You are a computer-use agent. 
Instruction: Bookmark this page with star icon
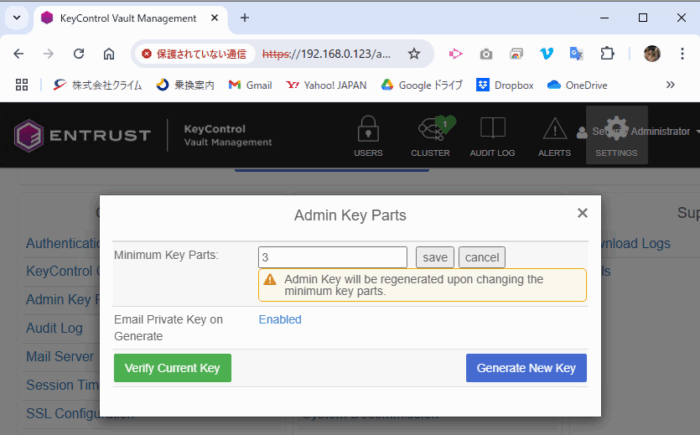[414, 54]
